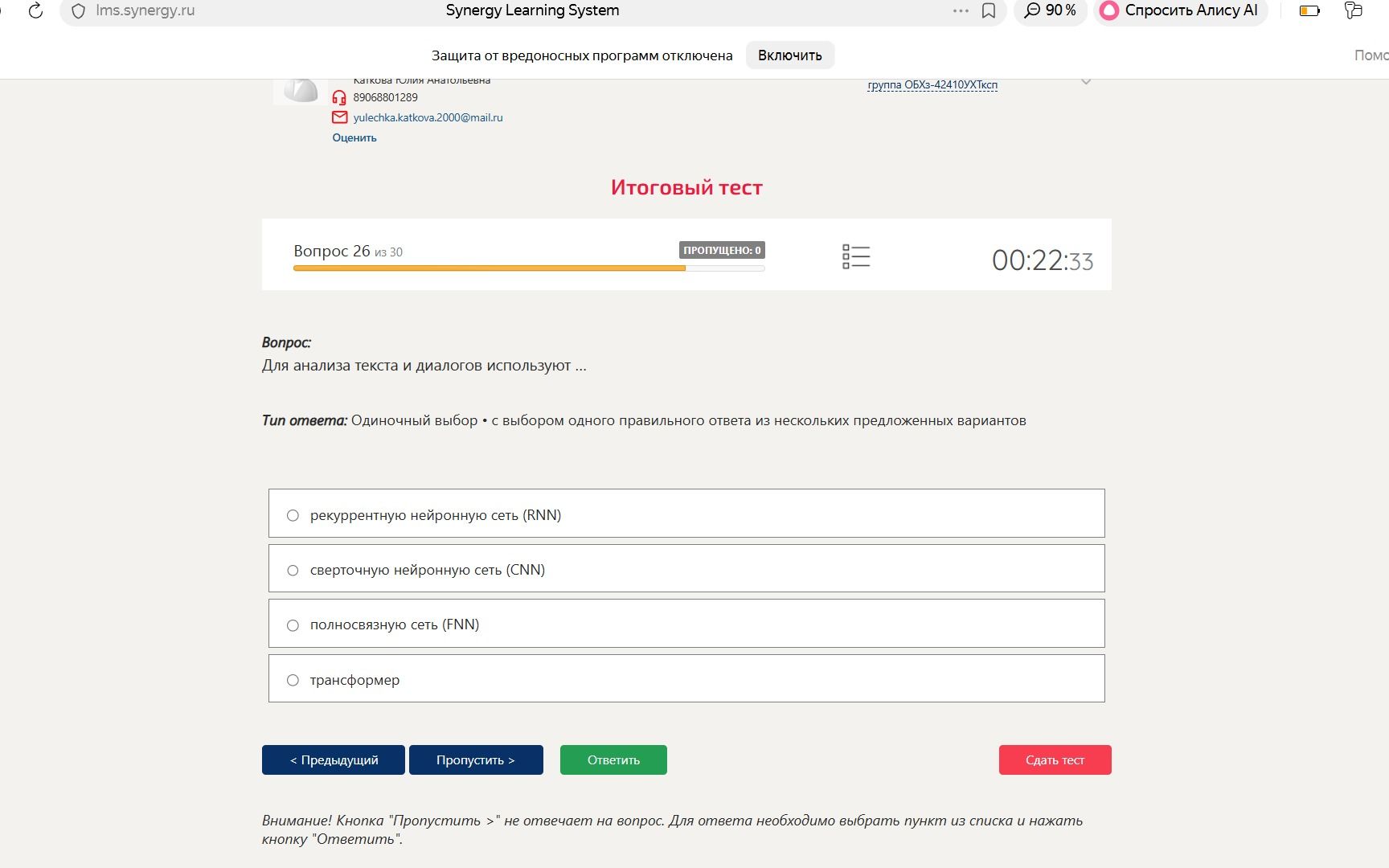Select the FNN fully connected answer

pyautogui.click(x=686, y=623)
